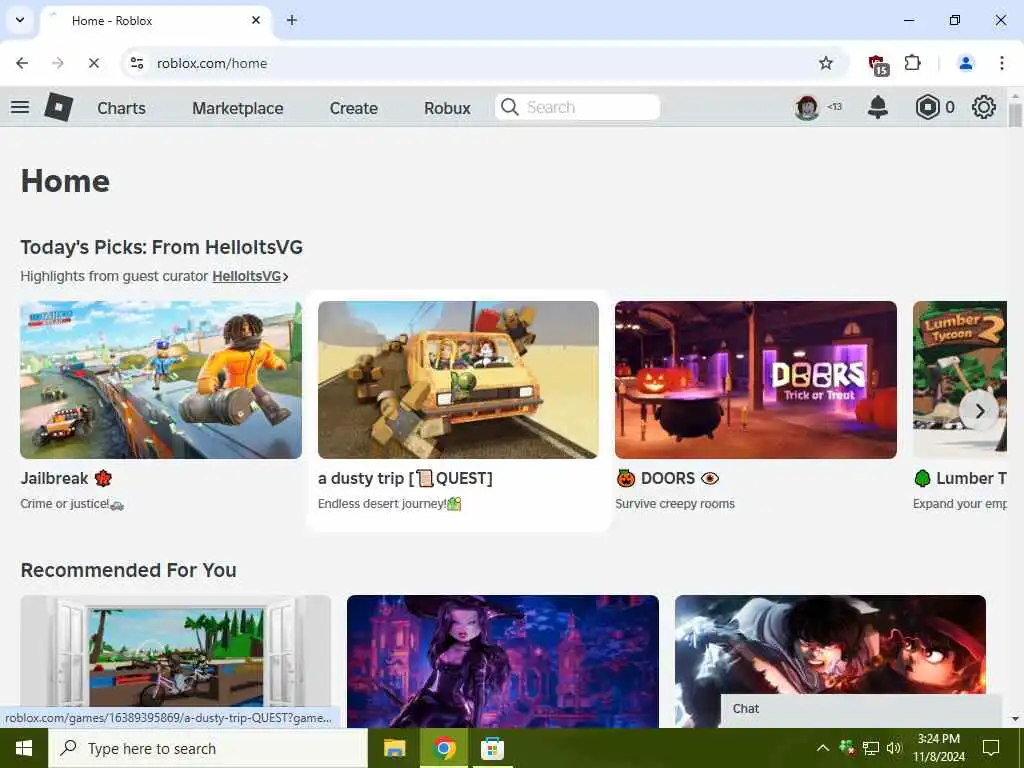Go back in browser history
Image resolution: width=1024 pixels, height=768 pixels.
(x=22, y=63)
